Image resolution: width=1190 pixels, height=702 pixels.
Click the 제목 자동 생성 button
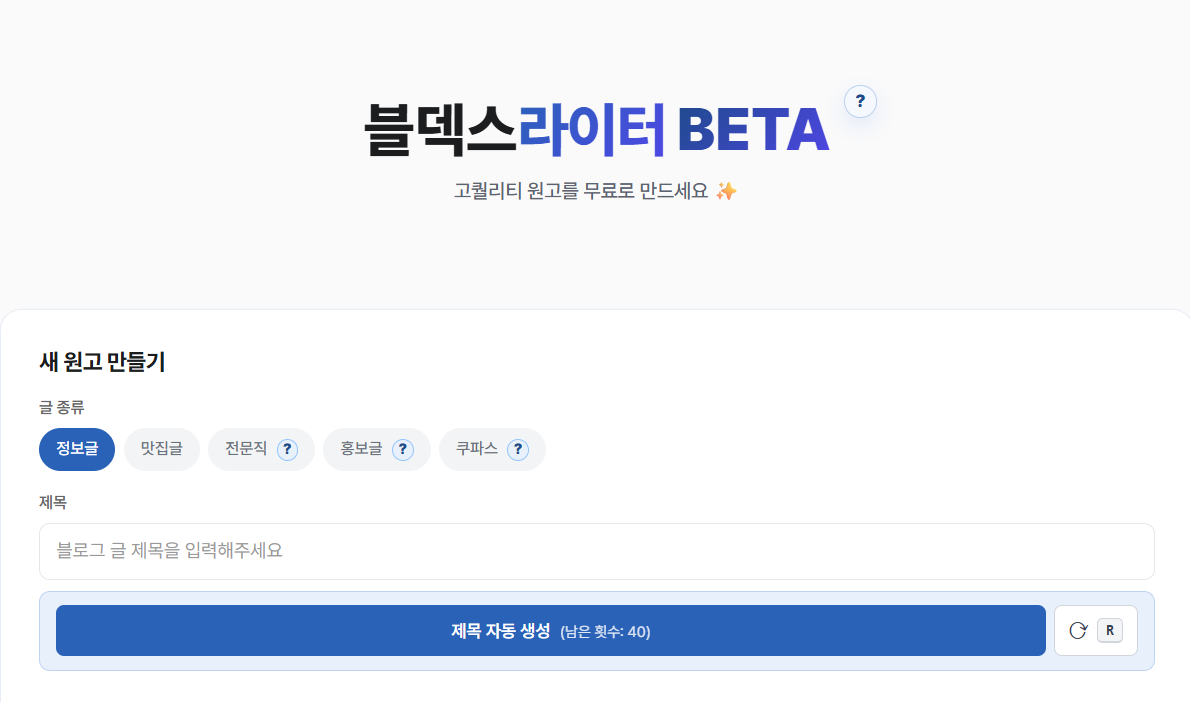(551, 631)
